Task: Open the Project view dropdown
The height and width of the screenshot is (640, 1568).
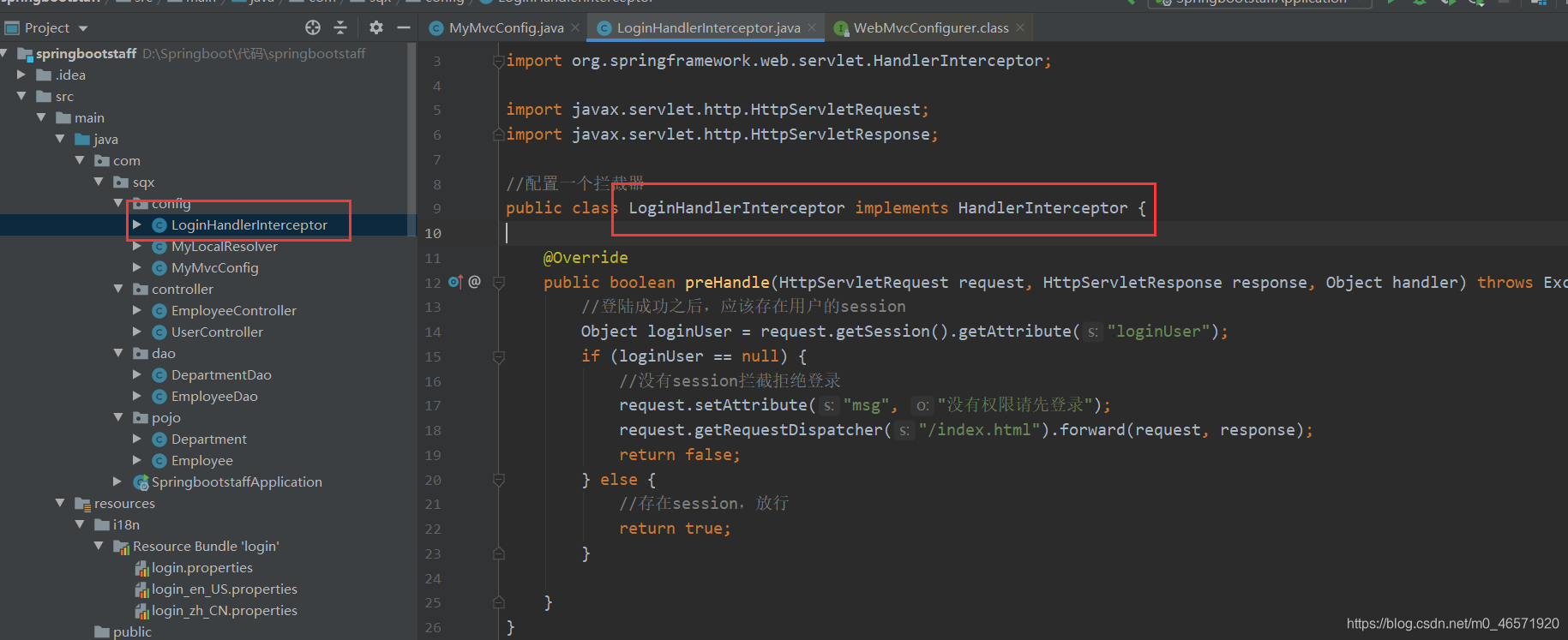Action: [x=83, y=28]
